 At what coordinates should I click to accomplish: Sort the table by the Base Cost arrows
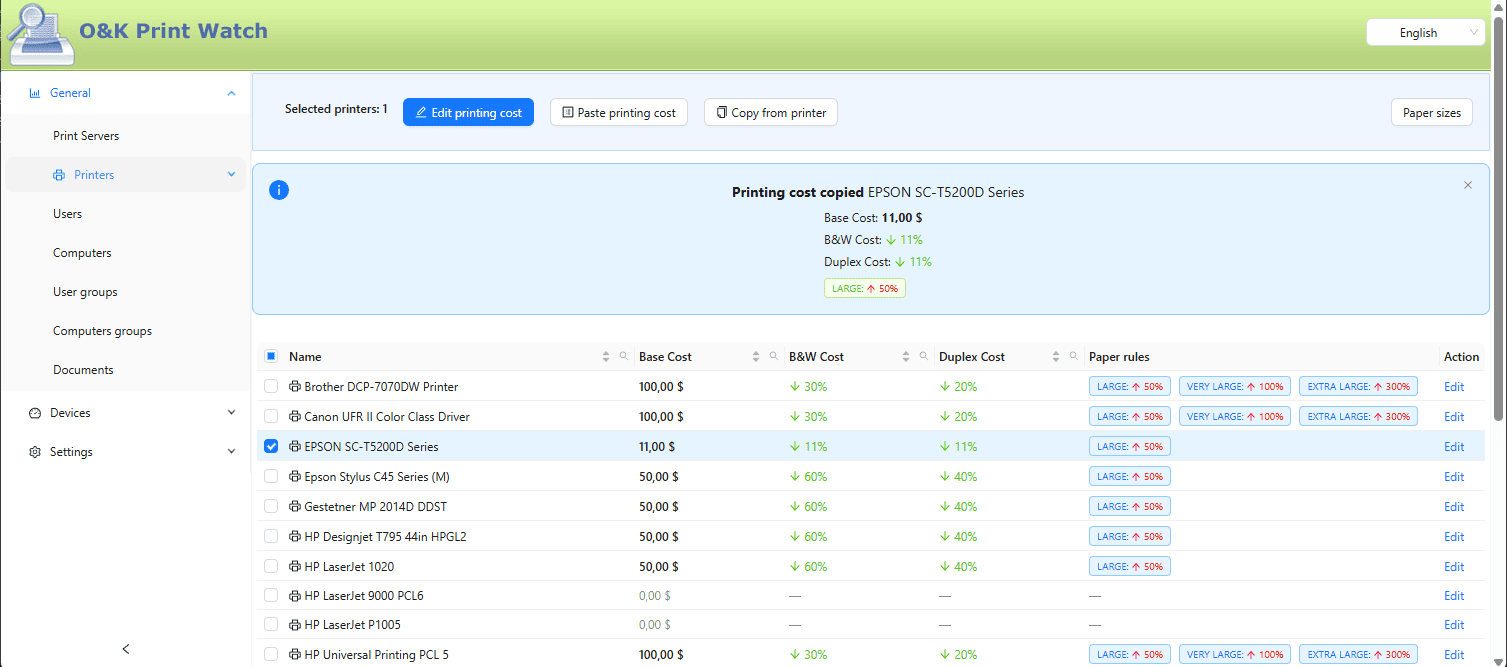[755, 357]
